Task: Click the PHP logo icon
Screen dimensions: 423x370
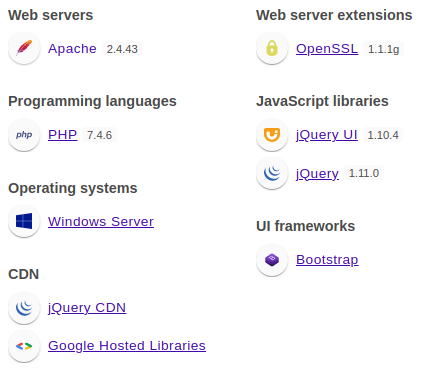Action: 24,135
